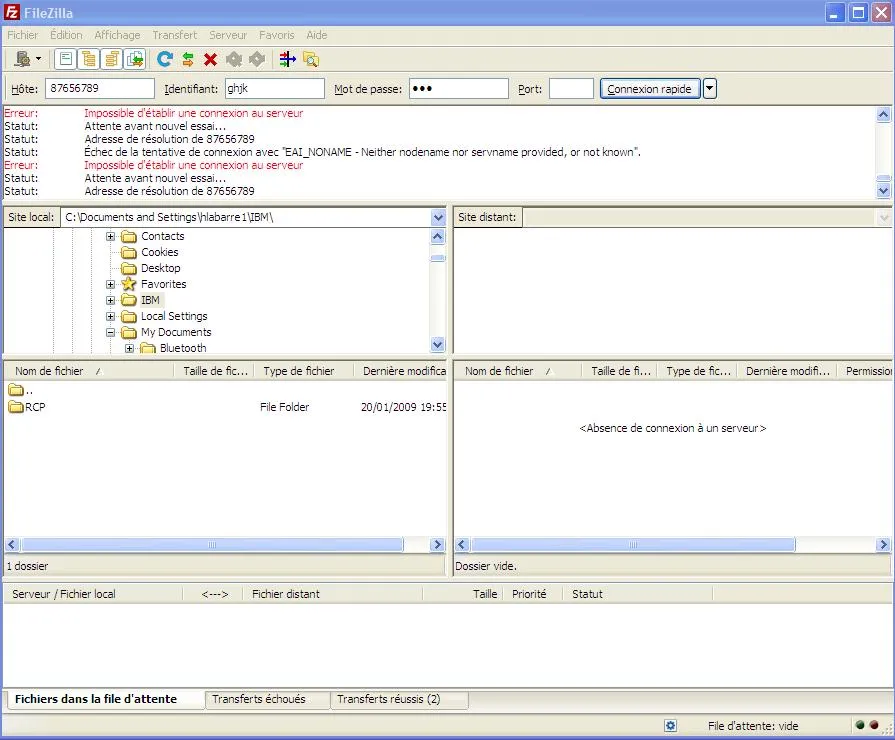Select Cookies folder in tree

coord(160,252)
